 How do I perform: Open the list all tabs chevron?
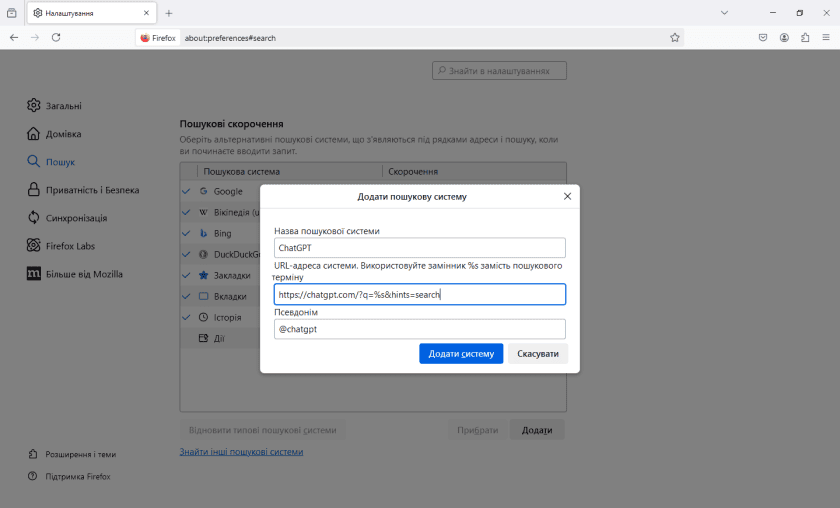tap(724, 13)
